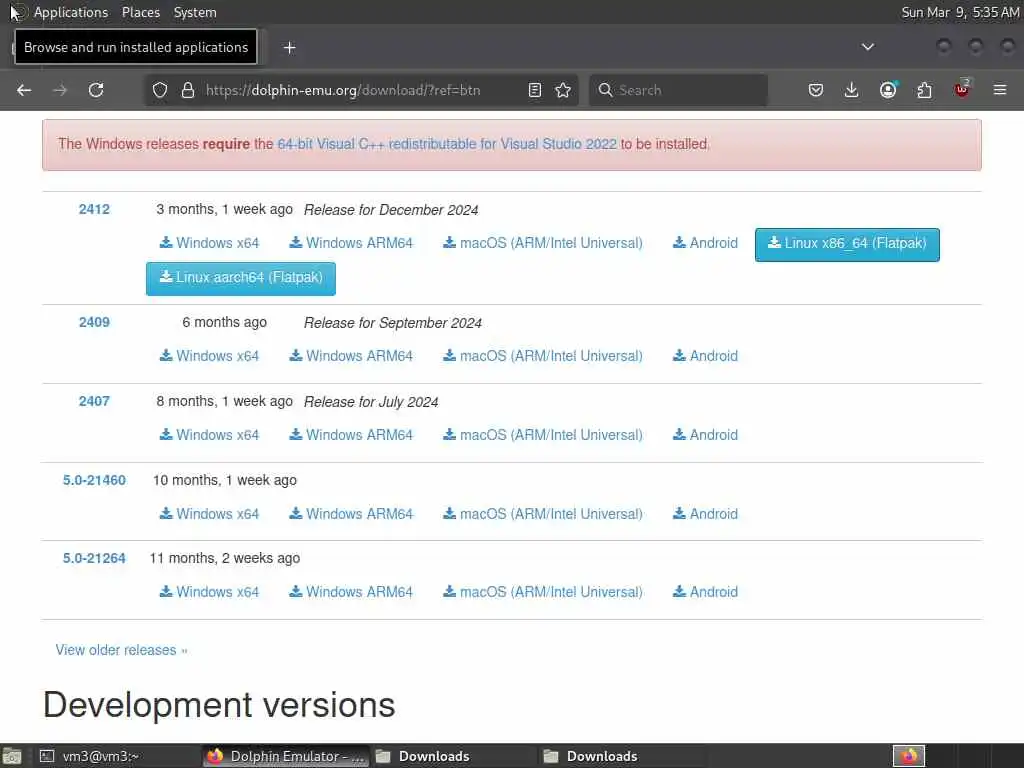Open the Places menu
Screen dimensions: 1024x768
tap(141, 12)
